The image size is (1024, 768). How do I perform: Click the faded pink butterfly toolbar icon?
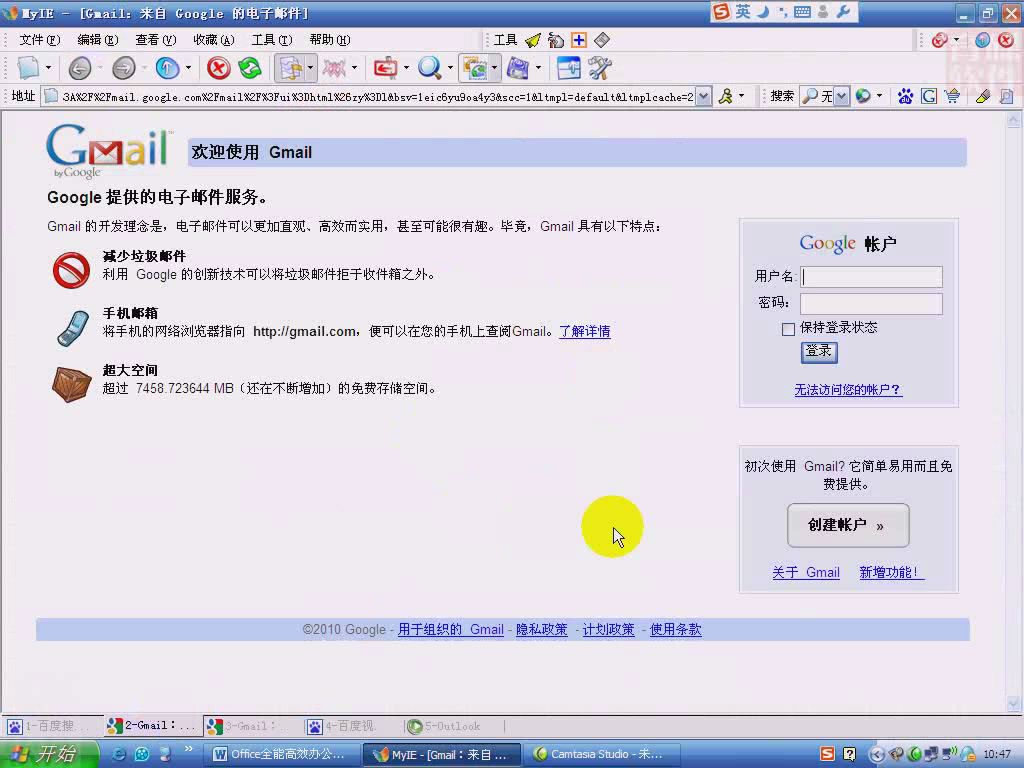tap(334, 68)
